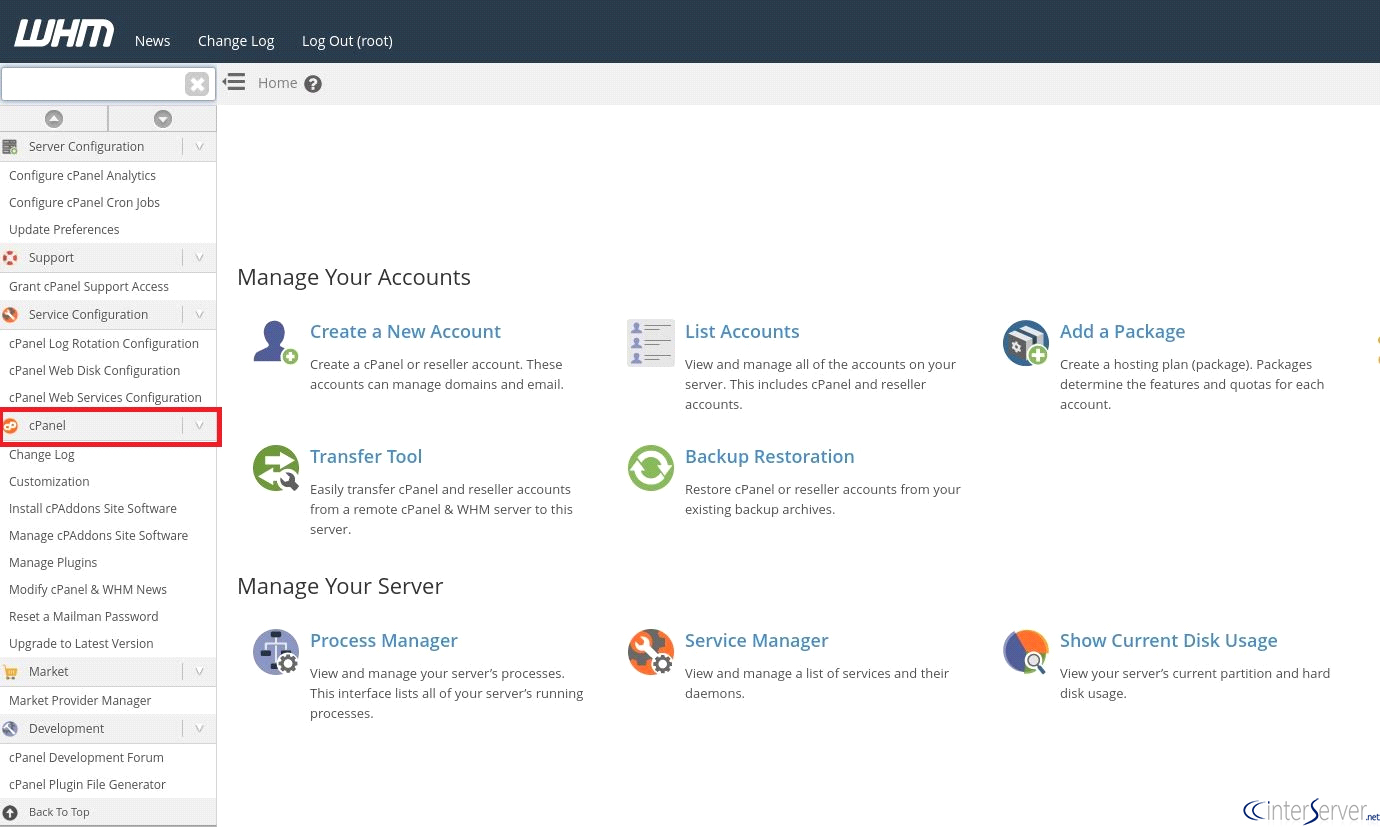
Task: Select Upgrade to Latest Version
Action: (x=81, y=644)
